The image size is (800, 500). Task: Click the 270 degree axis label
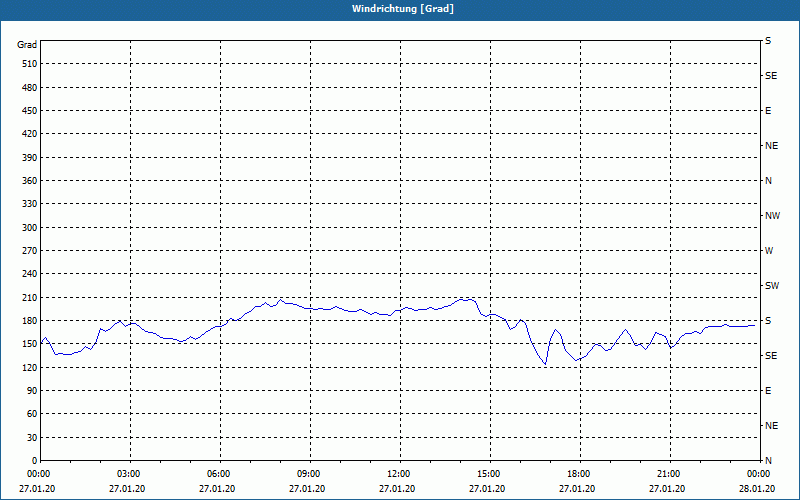point(30,251)
